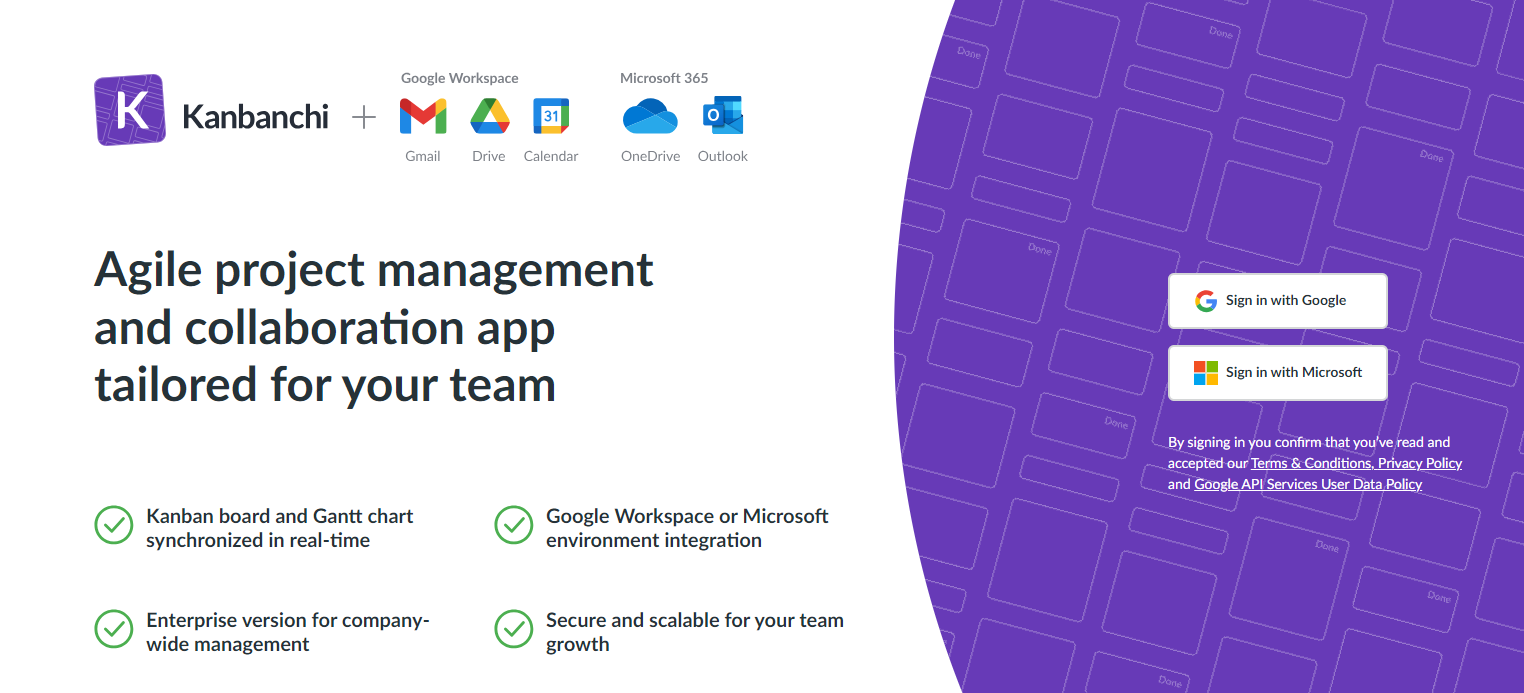Click 'Kanban board and Gantt chart' feature text
Viewport: 1524px width, 693px height.
[x=280, y=528]
